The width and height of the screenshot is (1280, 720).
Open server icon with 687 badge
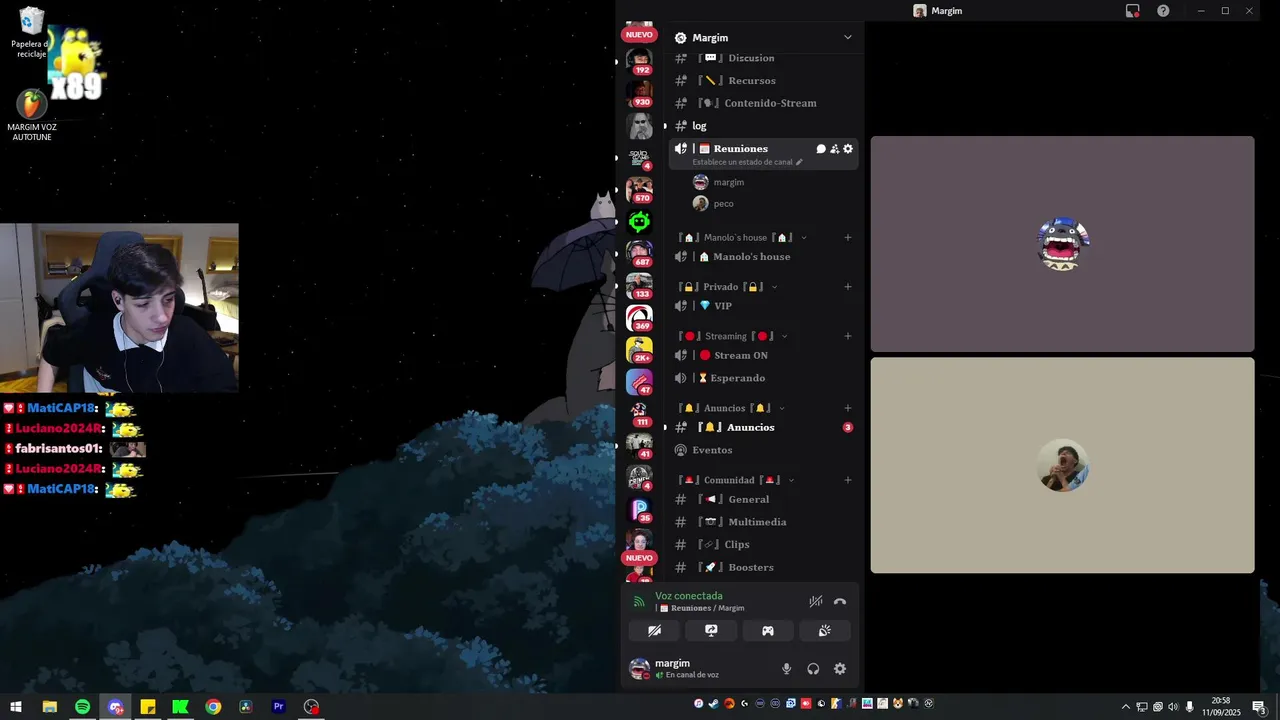(639, 253)
